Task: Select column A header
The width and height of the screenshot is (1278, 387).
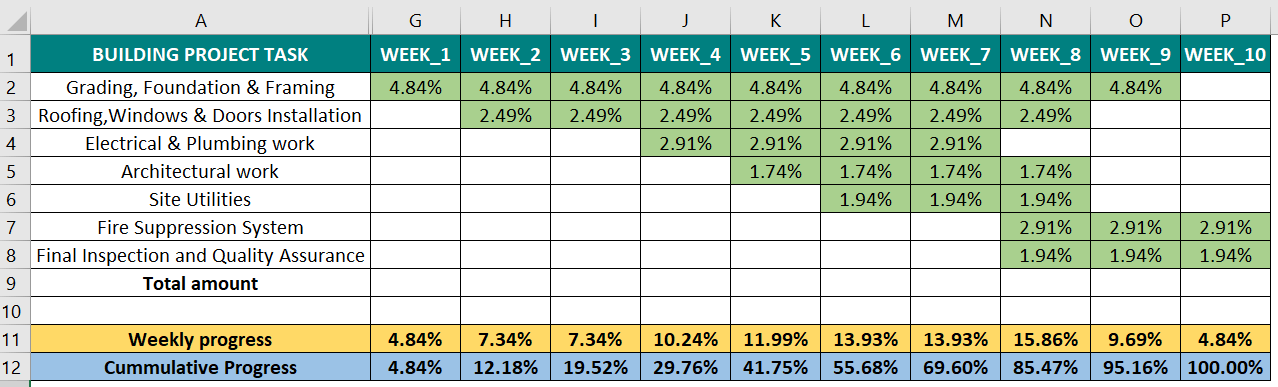Action: (x=200, y=18)
